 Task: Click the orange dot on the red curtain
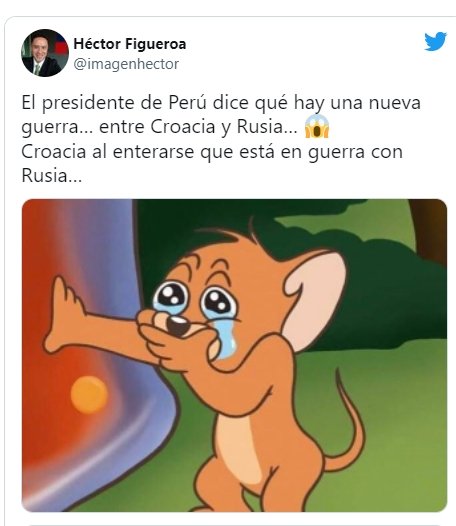(x=89, y=394)
